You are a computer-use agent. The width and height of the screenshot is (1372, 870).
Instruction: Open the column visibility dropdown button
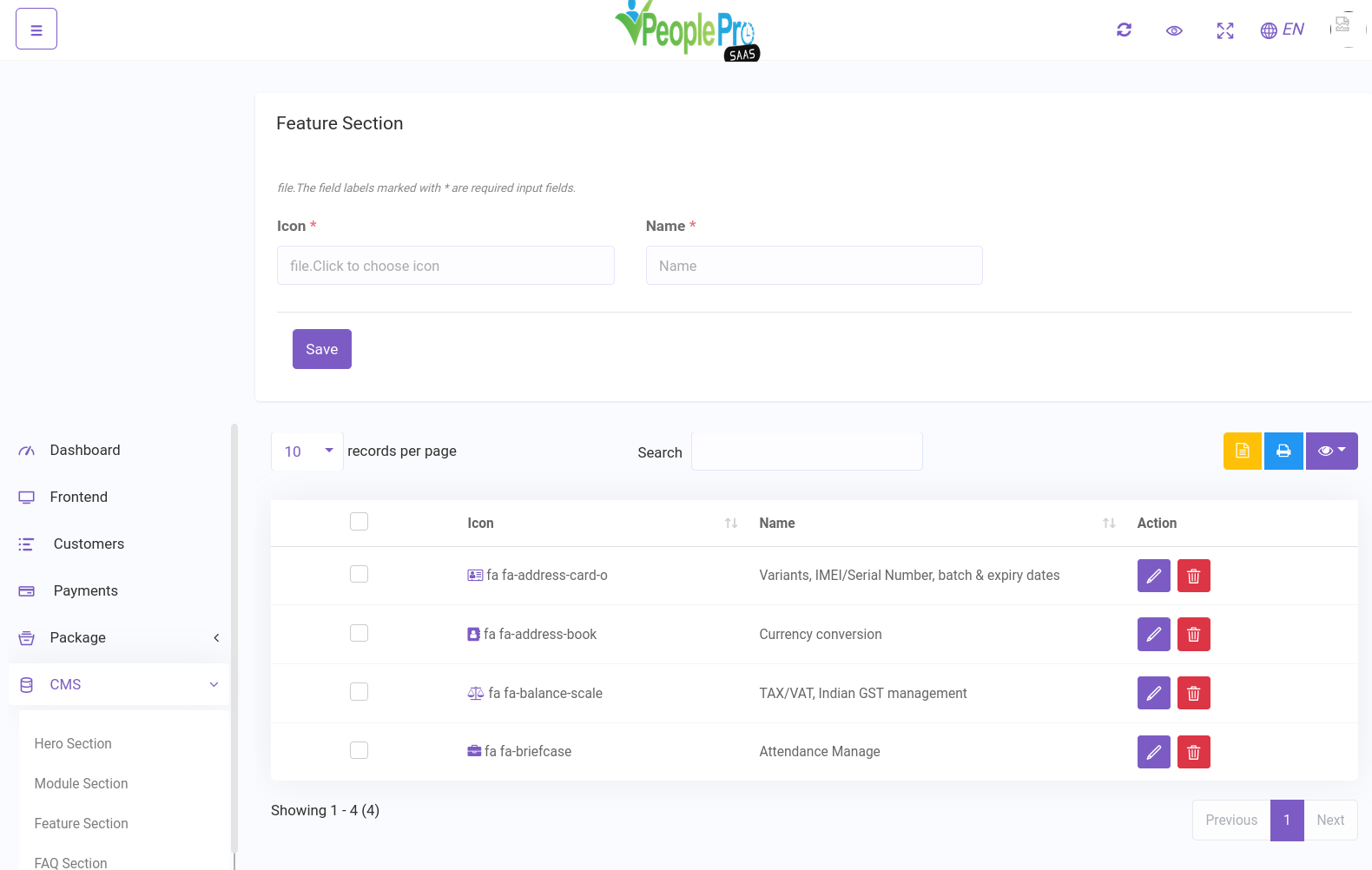pos(1331,451)
